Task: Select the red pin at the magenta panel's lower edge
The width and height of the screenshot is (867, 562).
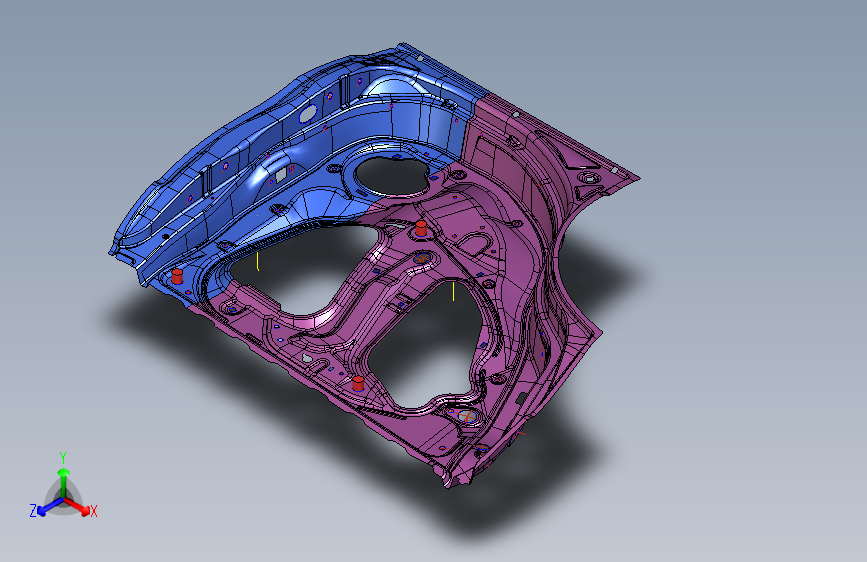Action: tap(358, 383)
